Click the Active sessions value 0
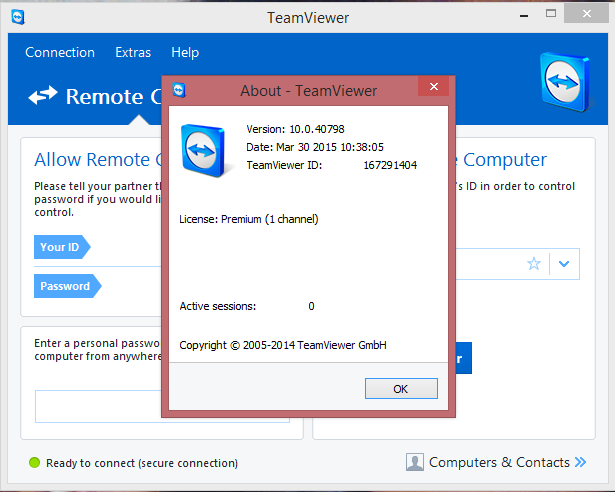This screenshot has height=492, width=615. (x=311, y=306)
